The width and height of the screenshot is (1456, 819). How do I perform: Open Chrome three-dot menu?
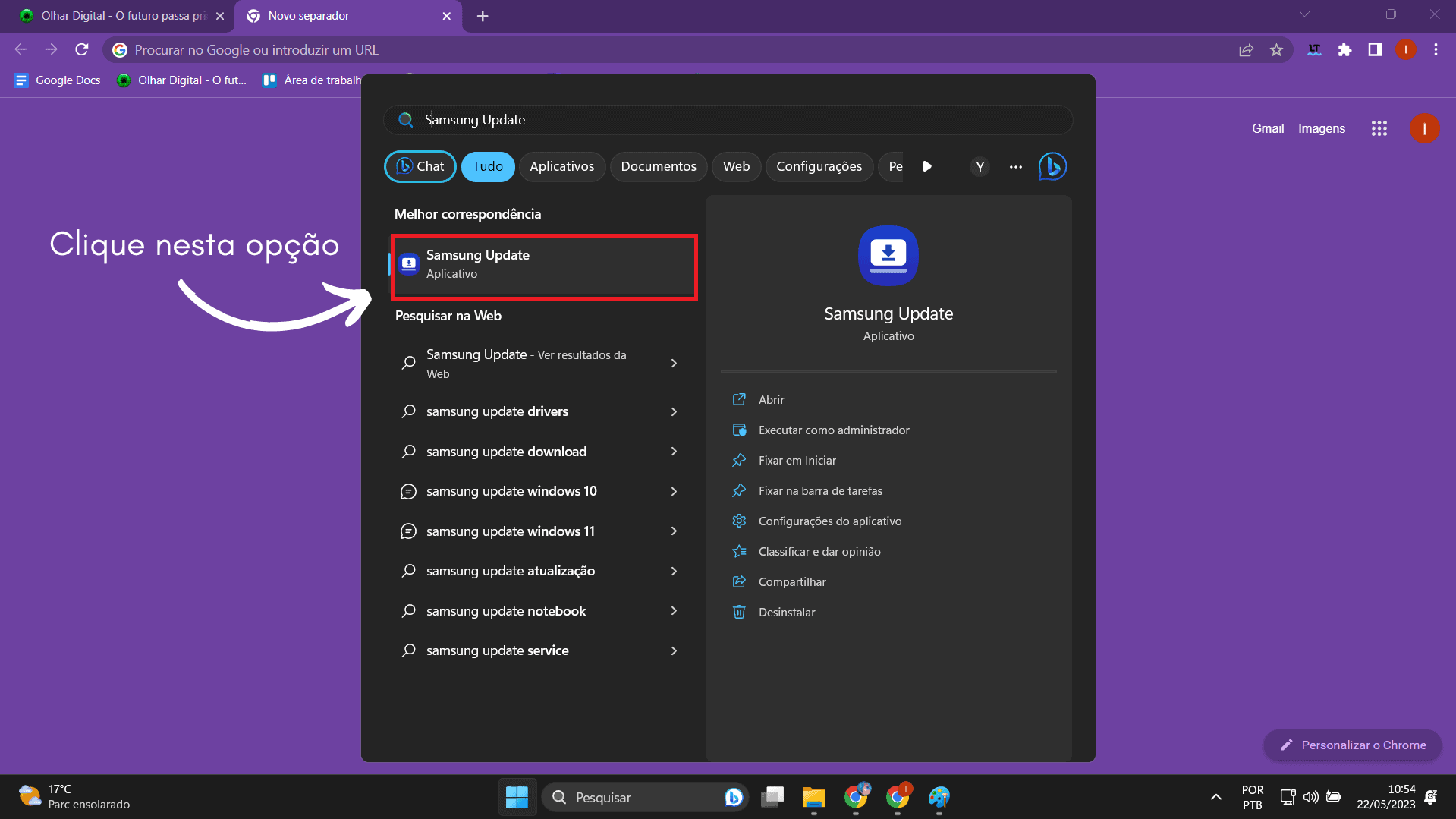coord(1436,49)
